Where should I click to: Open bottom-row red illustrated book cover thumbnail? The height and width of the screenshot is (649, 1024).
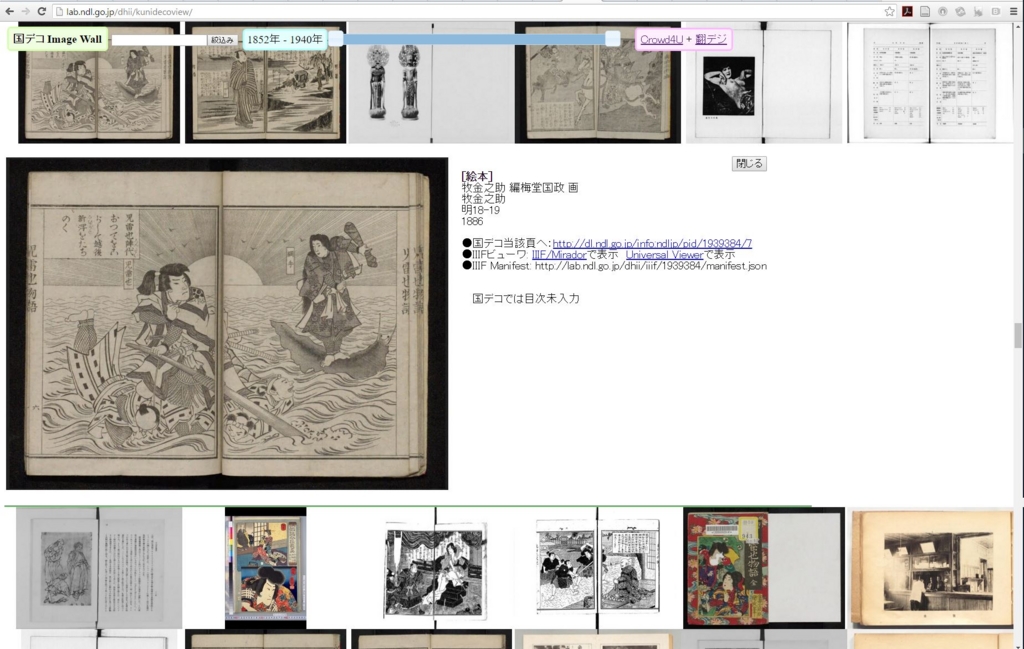click(763, 568)
